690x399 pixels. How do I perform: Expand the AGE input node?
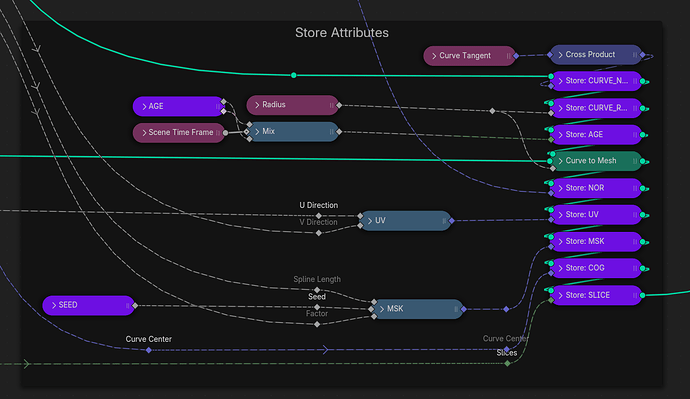tap(144, 106)
